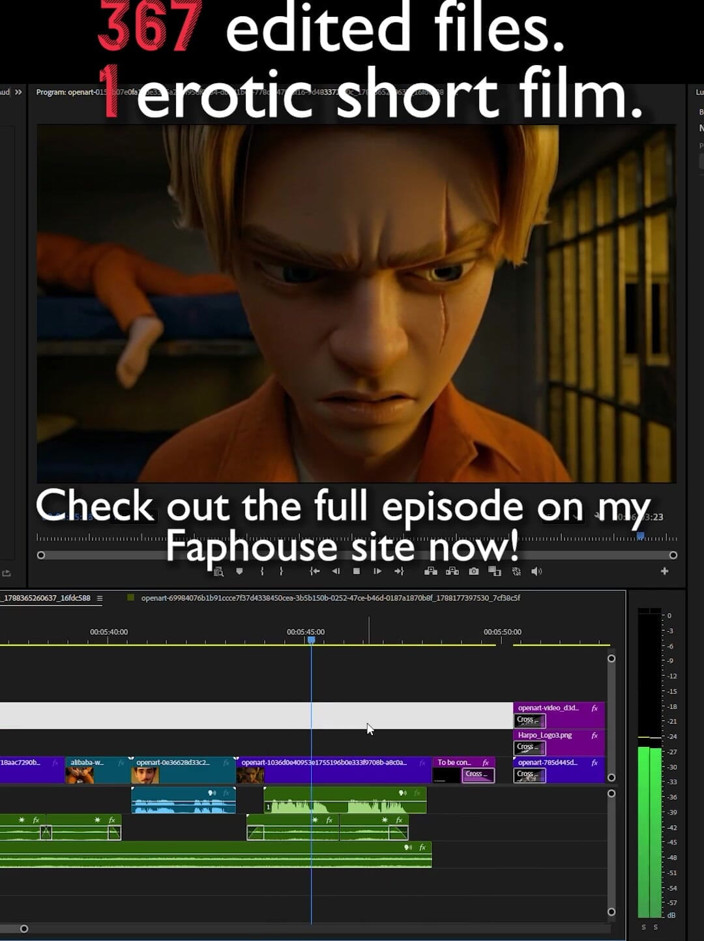Click Cross dissolve on 'To be con...' clip
The height and width of the screenshot is (941, 704).
point(478,775)
